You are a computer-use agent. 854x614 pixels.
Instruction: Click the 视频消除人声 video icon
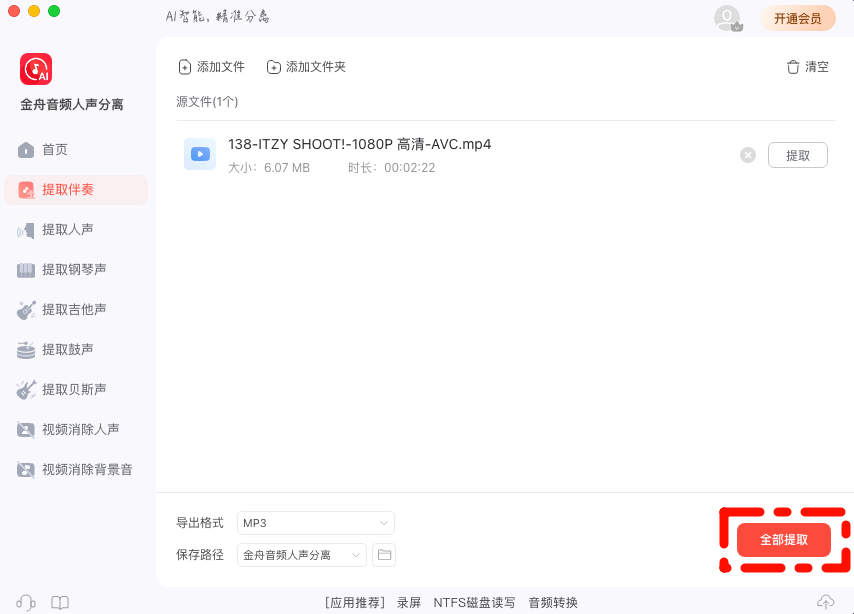click(26, 430)
